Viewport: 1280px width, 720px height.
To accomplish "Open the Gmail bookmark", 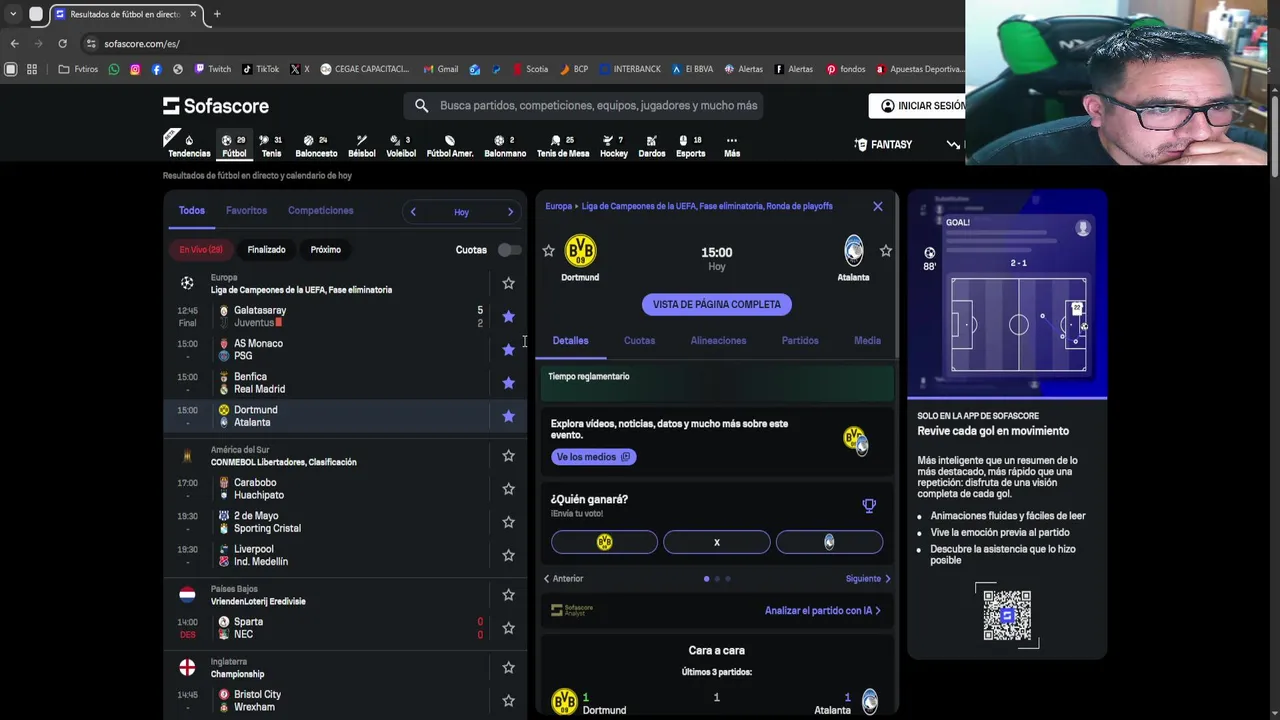I will click(x=441, y=69).
